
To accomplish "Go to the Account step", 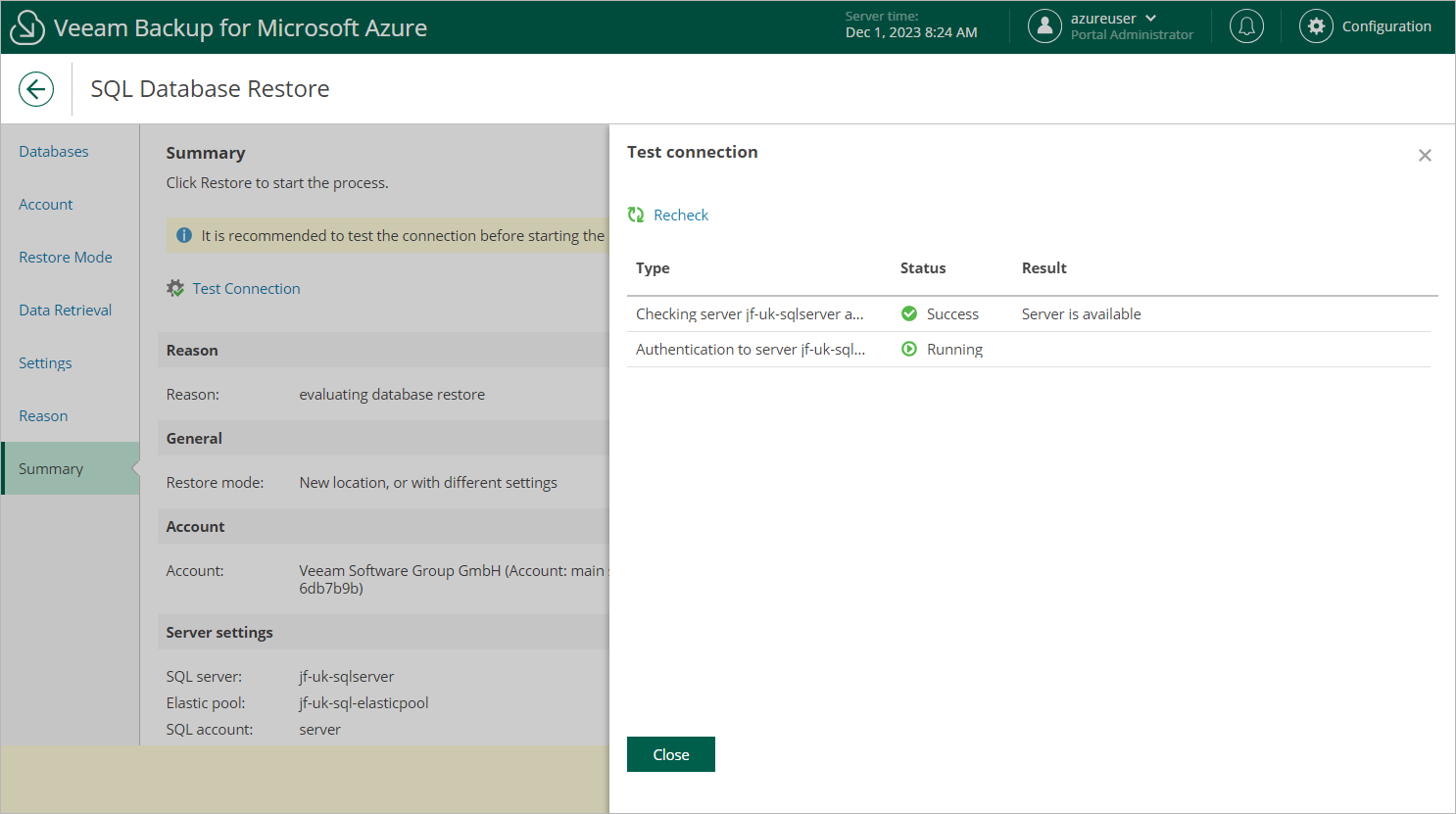I will [x=46, y=205].
